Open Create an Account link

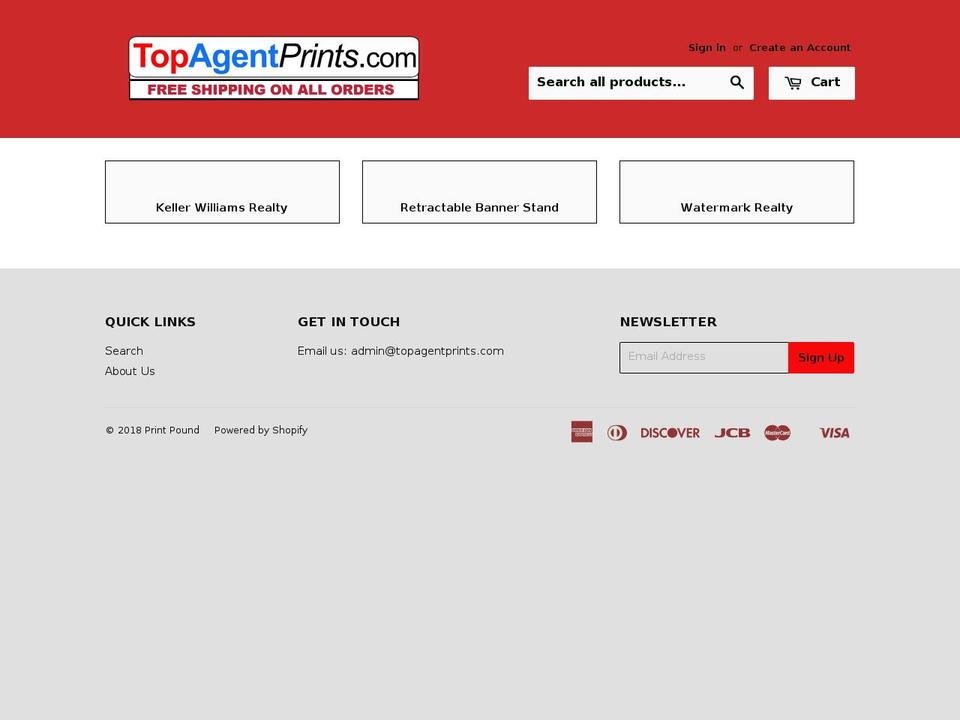[800, 48]
